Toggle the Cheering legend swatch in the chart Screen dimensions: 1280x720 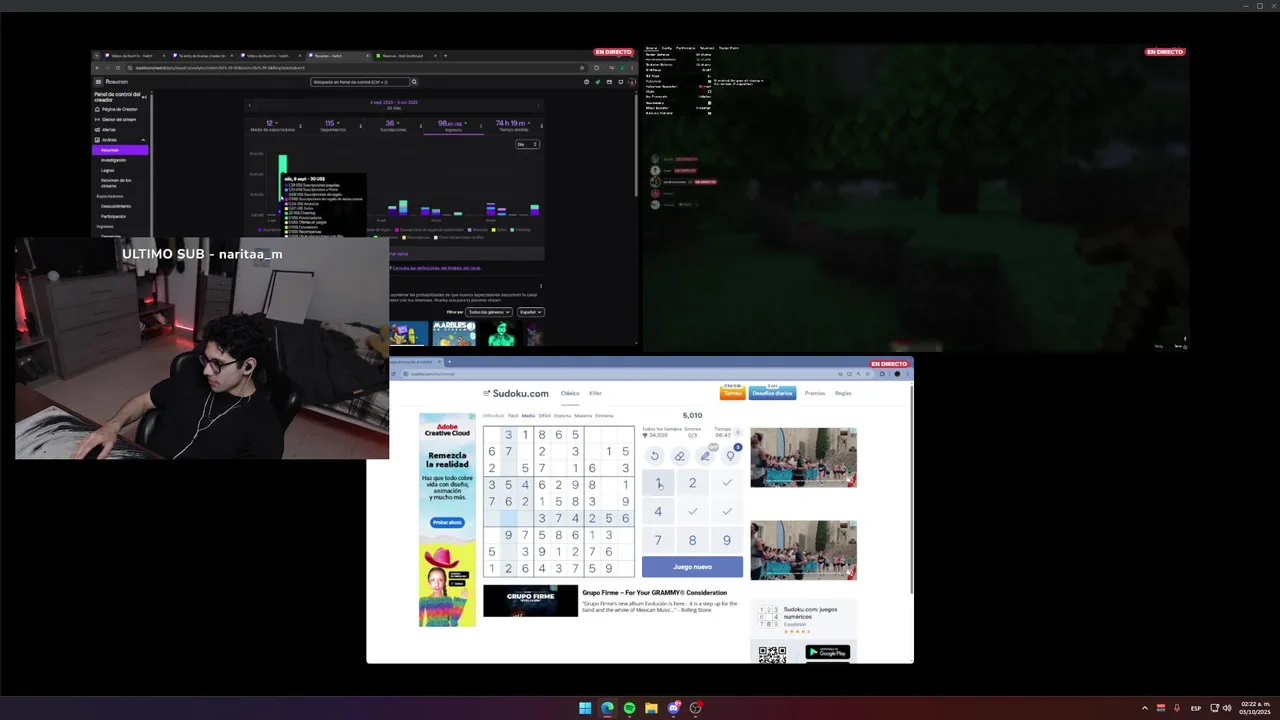point(513,230)
